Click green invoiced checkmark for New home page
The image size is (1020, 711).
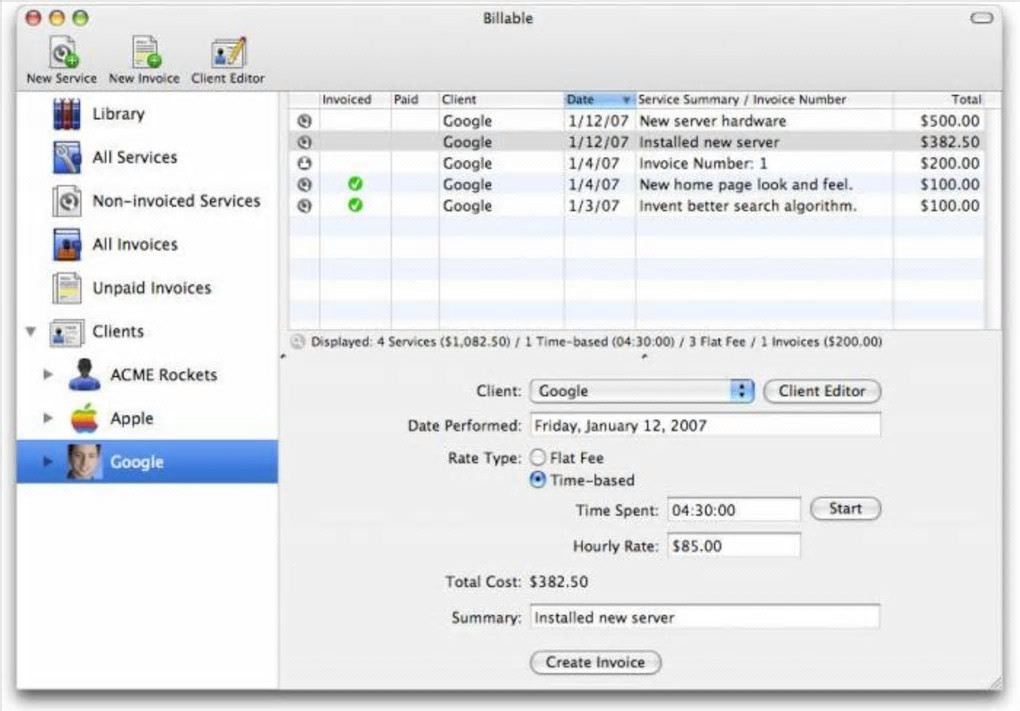coord(355,184)
